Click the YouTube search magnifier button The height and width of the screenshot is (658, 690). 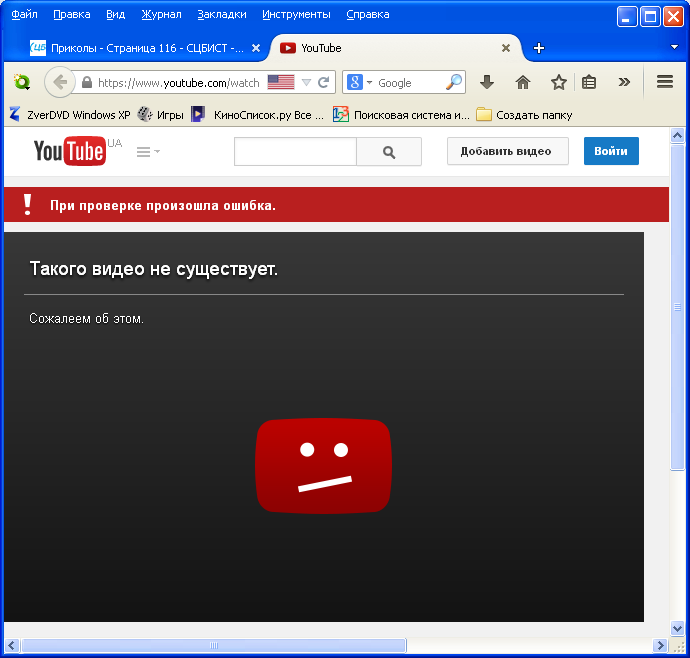(x=389, y=152)
